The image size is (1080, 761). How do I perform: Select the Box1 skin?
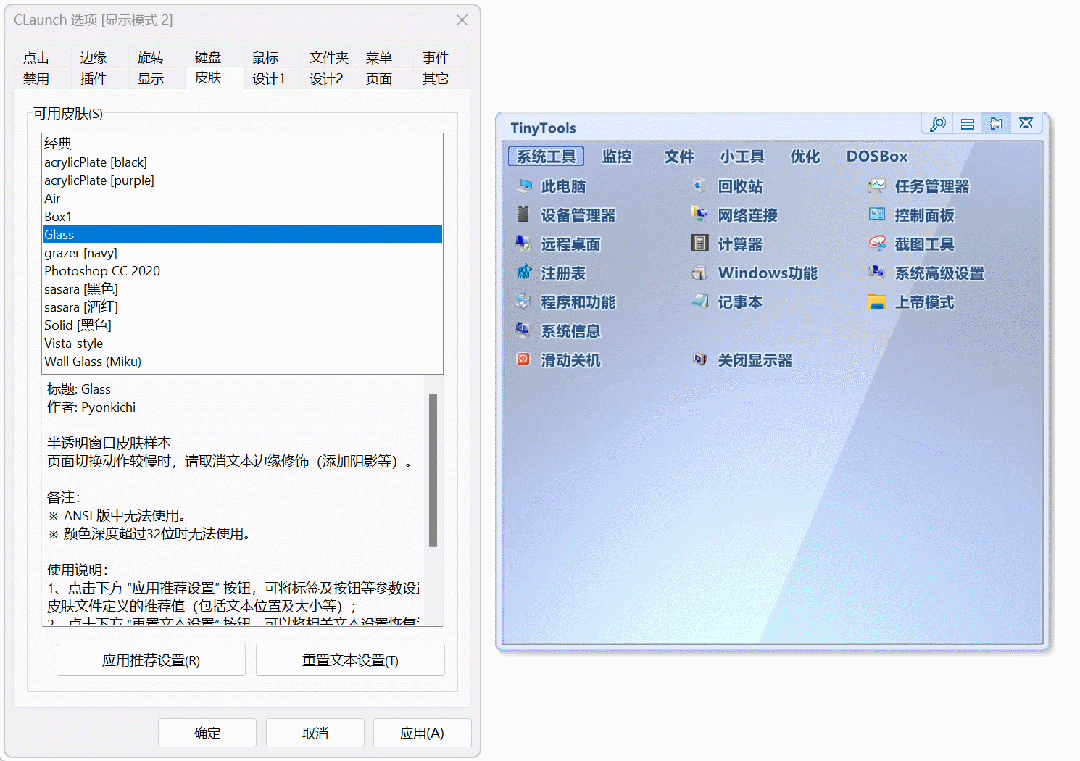pos(242,216)
